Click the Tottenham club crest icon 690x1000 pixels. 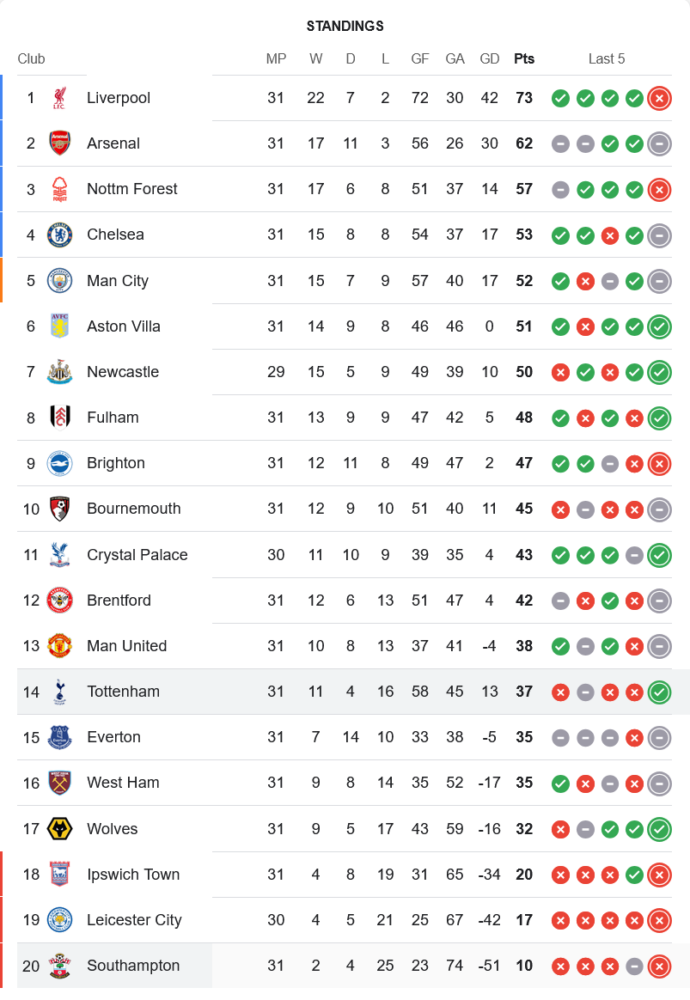[x=59, y=692]
